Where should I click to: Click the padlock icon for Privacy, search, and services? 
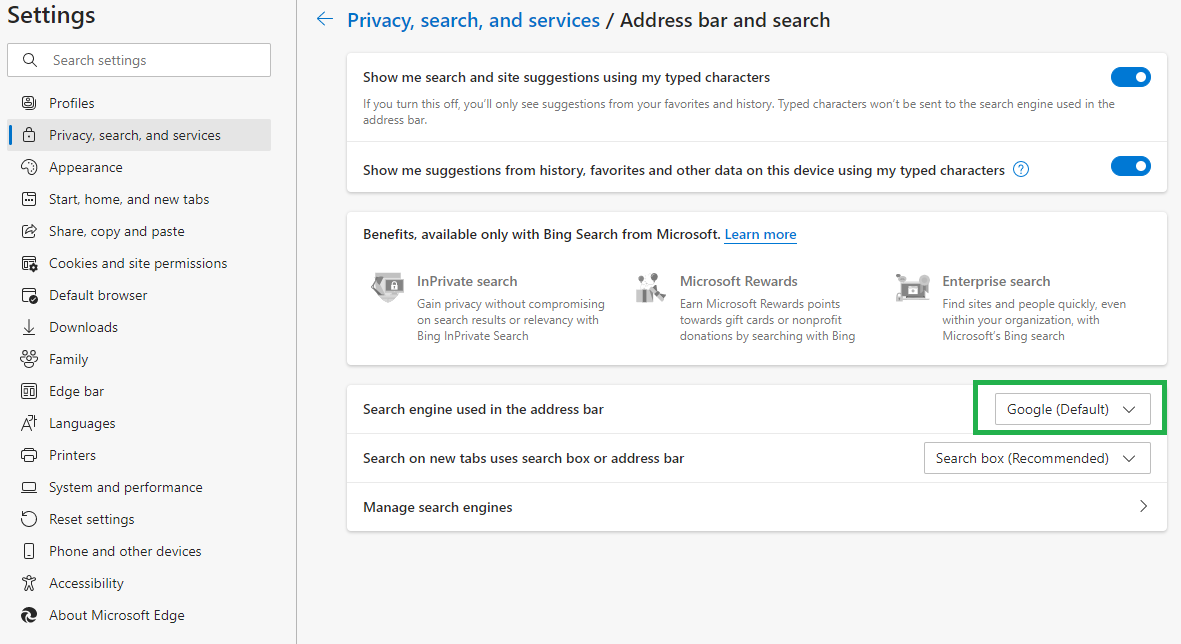point(29,135)
